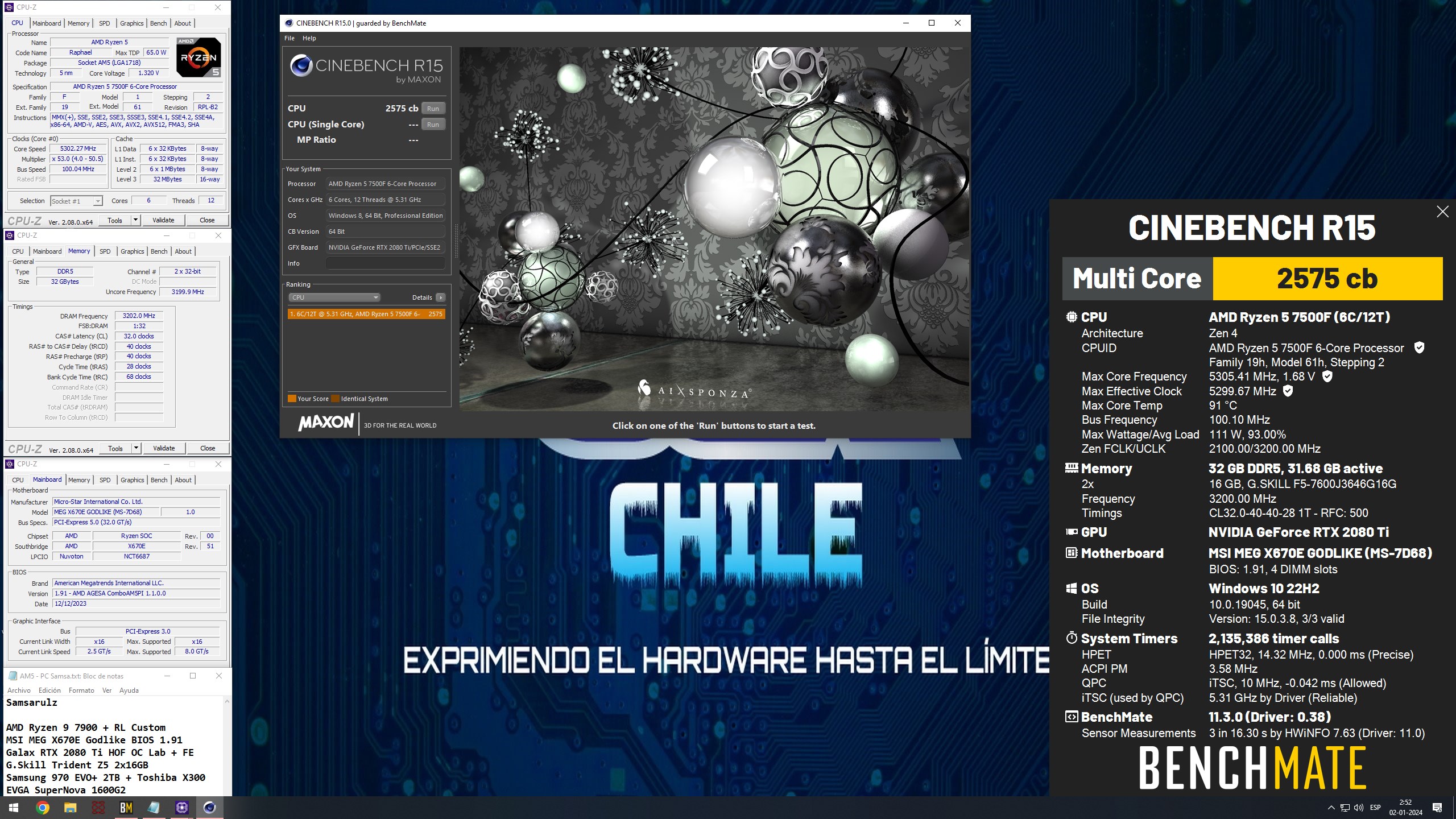Viewport: 1456px width, 819px height.
Task: Open the Socket #1 selection dropdown
Action: [76, 201]
